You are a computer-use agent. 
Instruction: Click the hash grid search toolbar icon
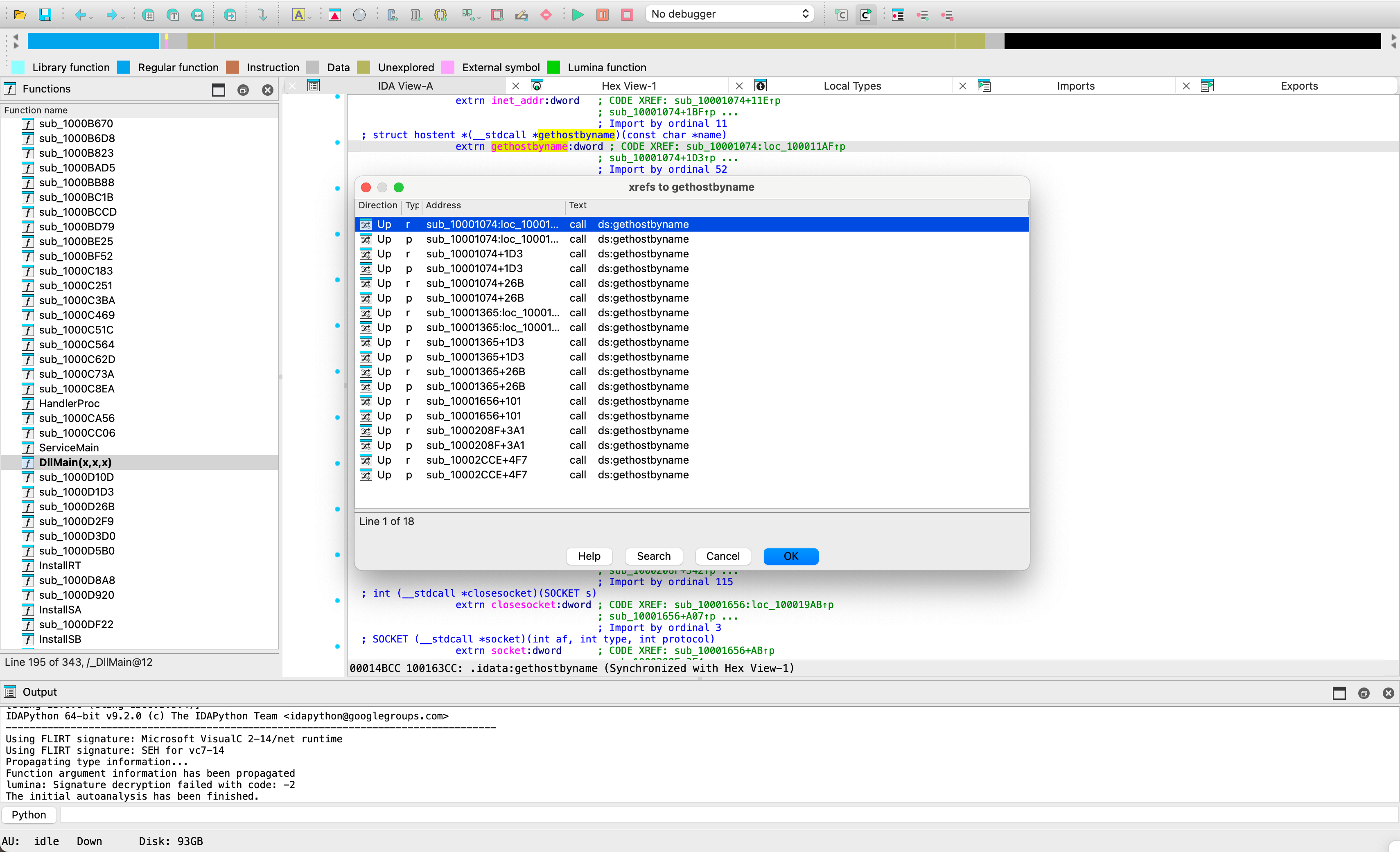click(148, 15)
